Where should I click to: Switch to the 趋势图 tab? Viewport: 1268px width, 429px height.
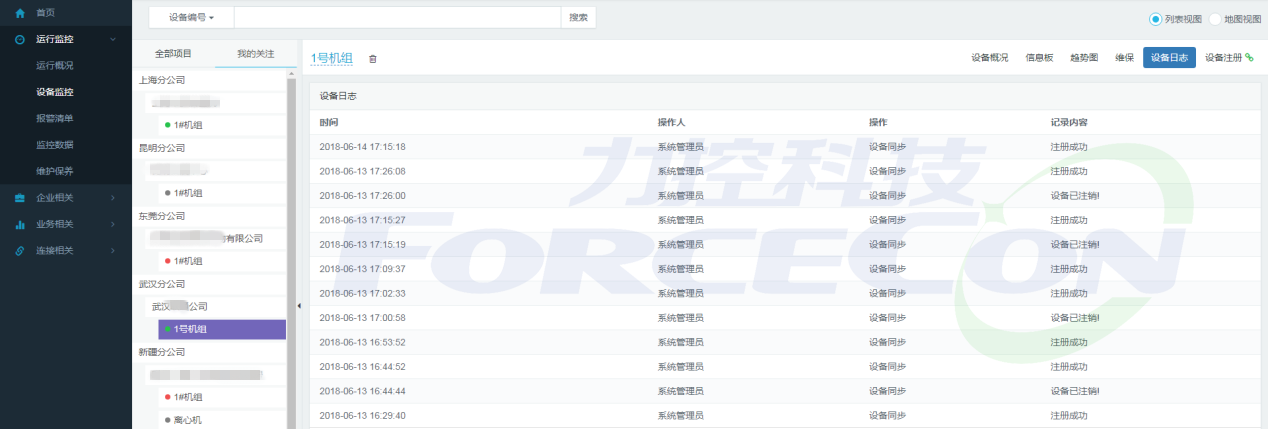pyautogui.click(x=1084, y=58)
